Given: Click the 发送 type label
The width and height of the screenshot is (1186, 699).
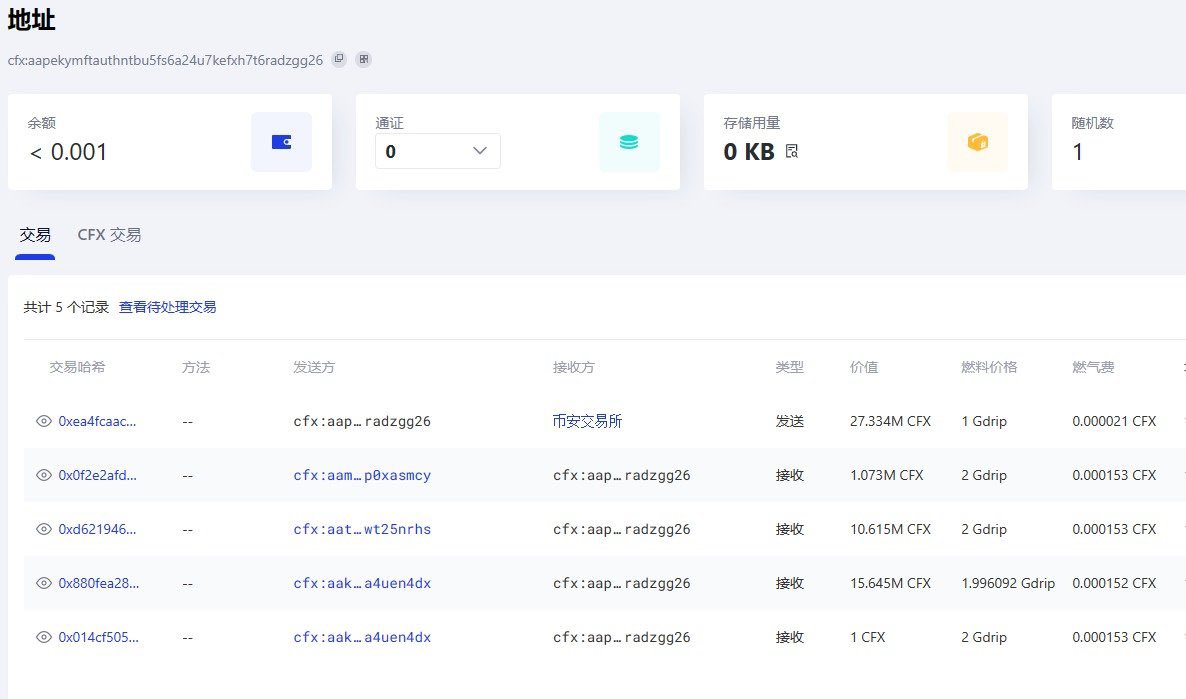Looking at the screenshot, I should click(789, 421).
